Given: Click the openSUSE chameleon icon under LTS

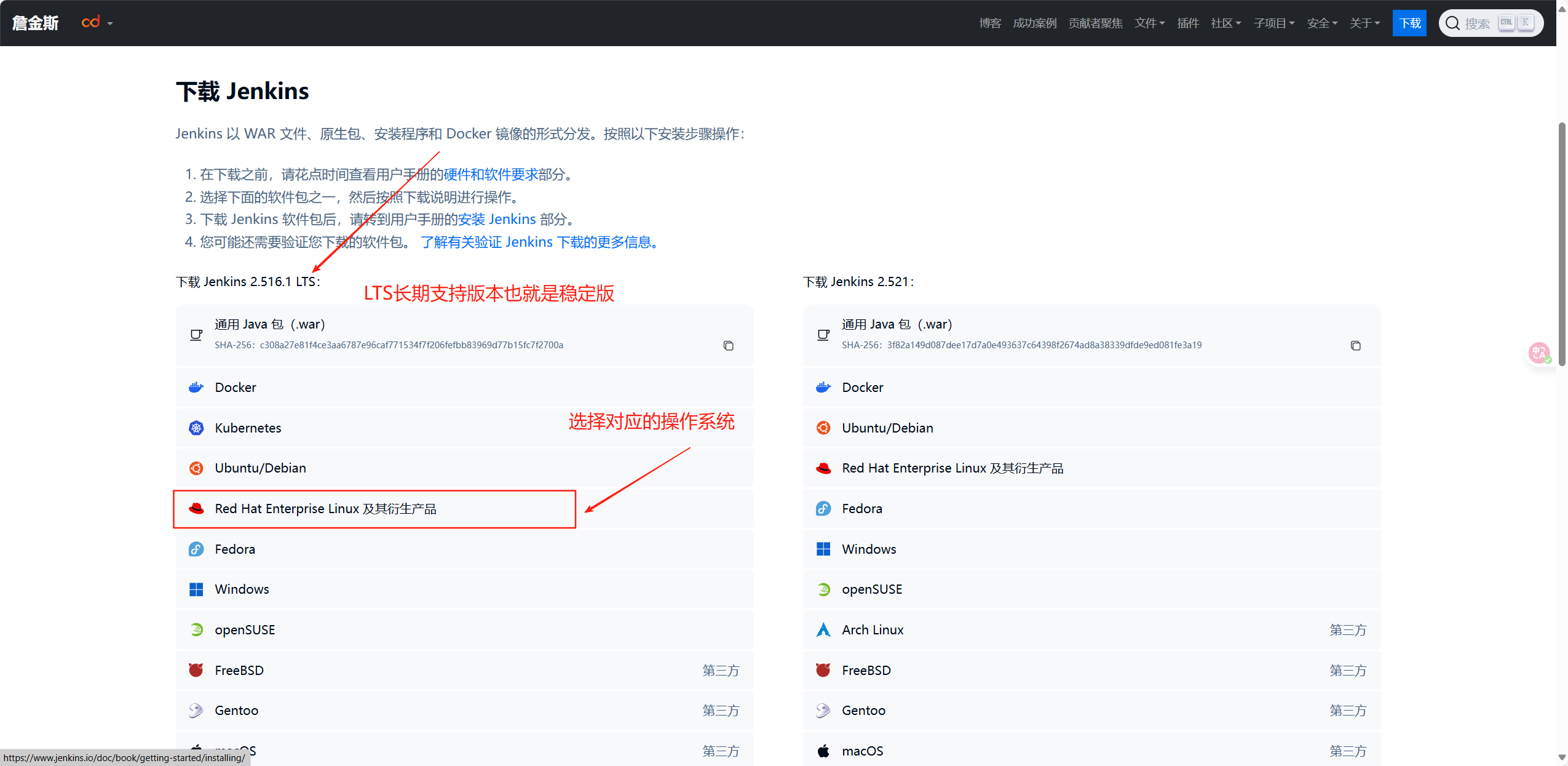Looking at the screenshot, I should point(196,629).
